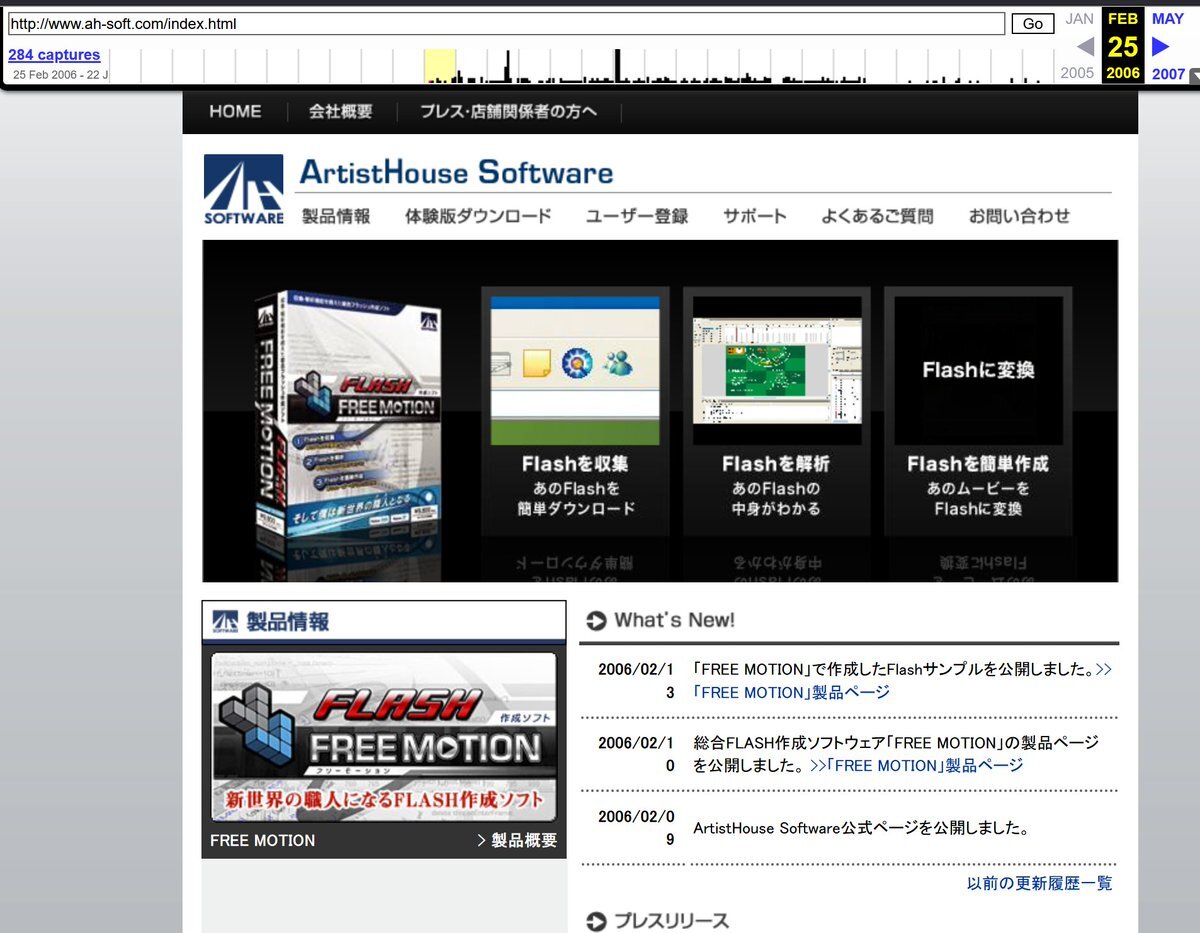Click the tall spike in capture timeline

pos(617,66)
